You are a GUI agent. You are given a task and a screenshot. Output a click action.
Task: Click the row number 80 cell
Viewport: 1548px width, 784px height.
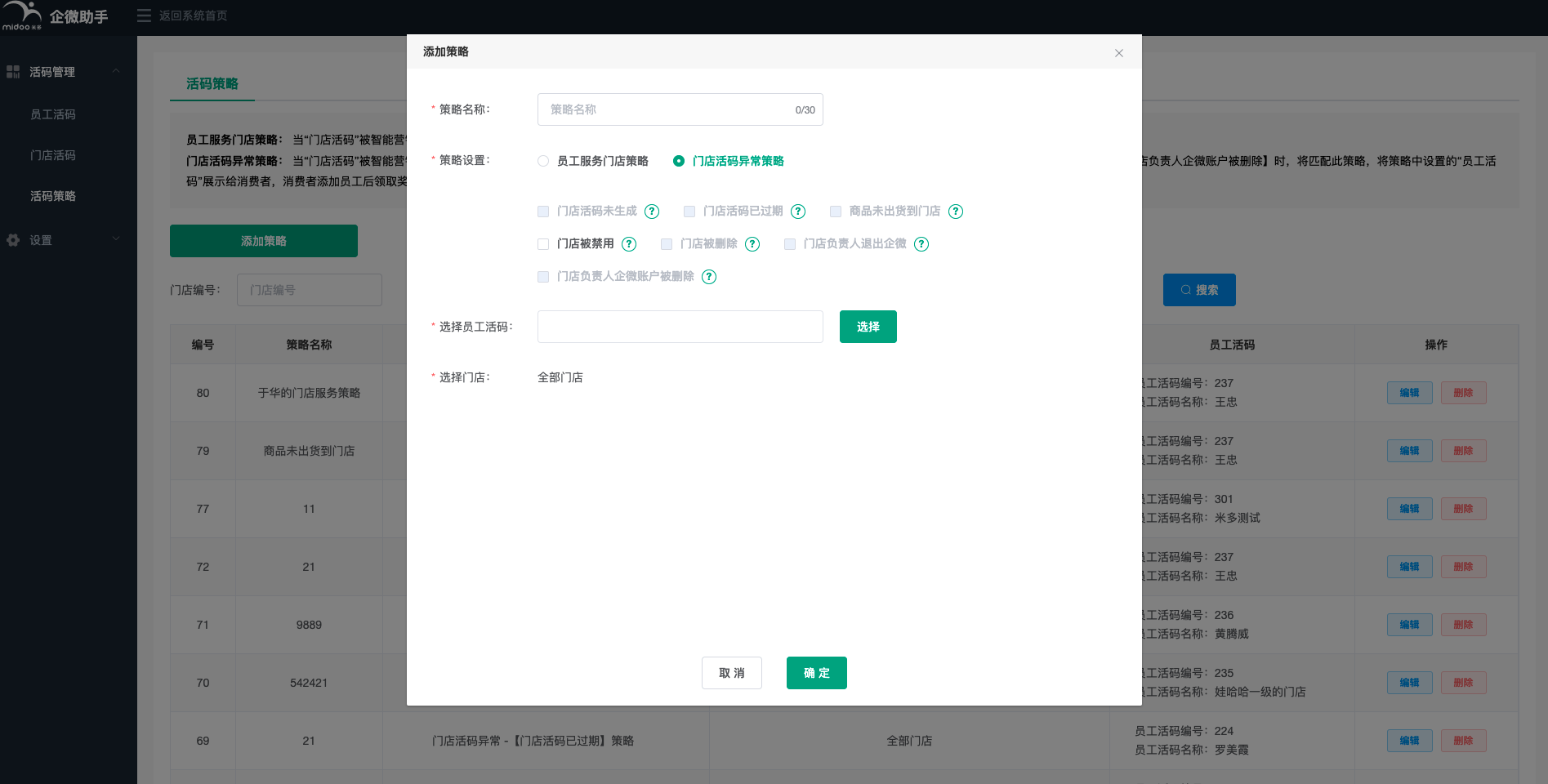click(203, 393)
